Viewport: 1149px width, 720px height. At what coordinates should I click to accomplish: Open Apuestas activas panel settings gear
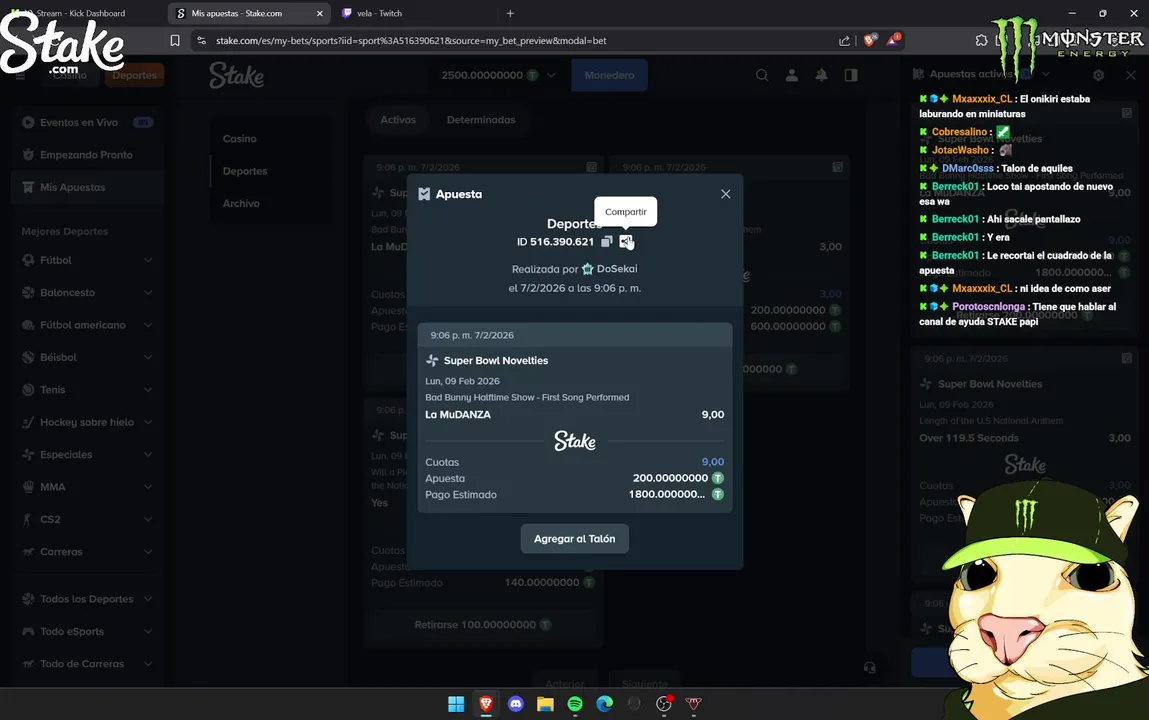1098,75
